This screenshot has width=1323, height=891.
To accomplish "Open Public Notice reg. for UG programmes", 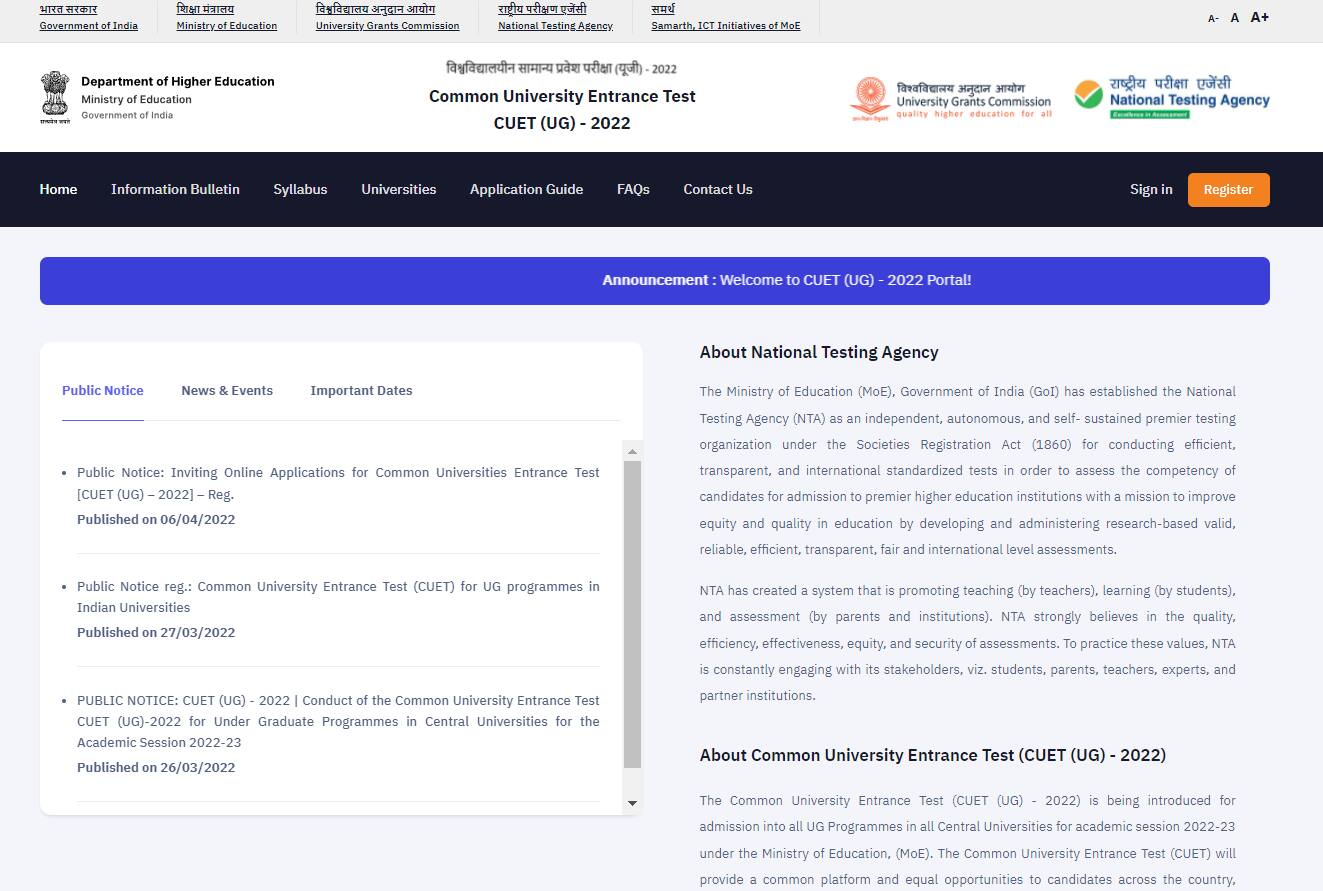I will click(338, 597).
